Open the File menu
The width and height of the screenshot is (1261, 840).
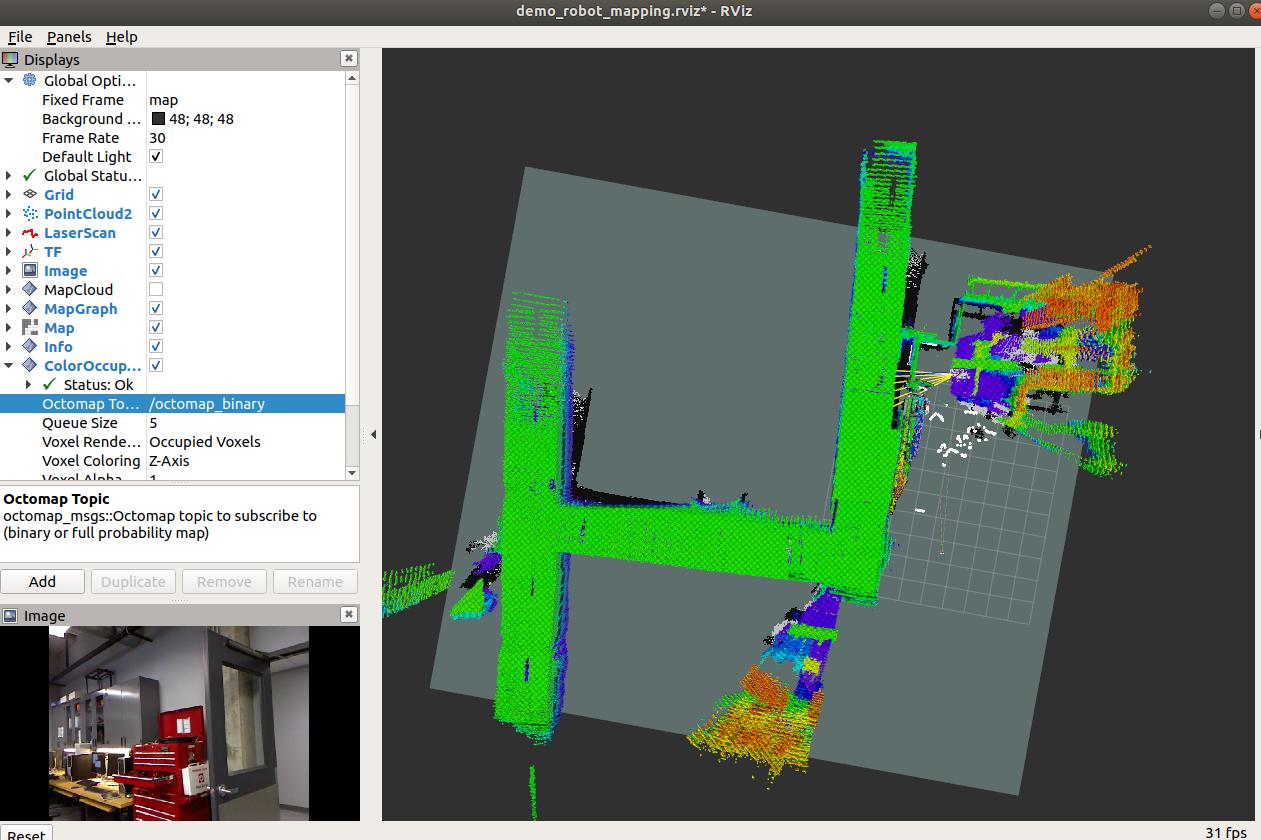pos(20,37)
